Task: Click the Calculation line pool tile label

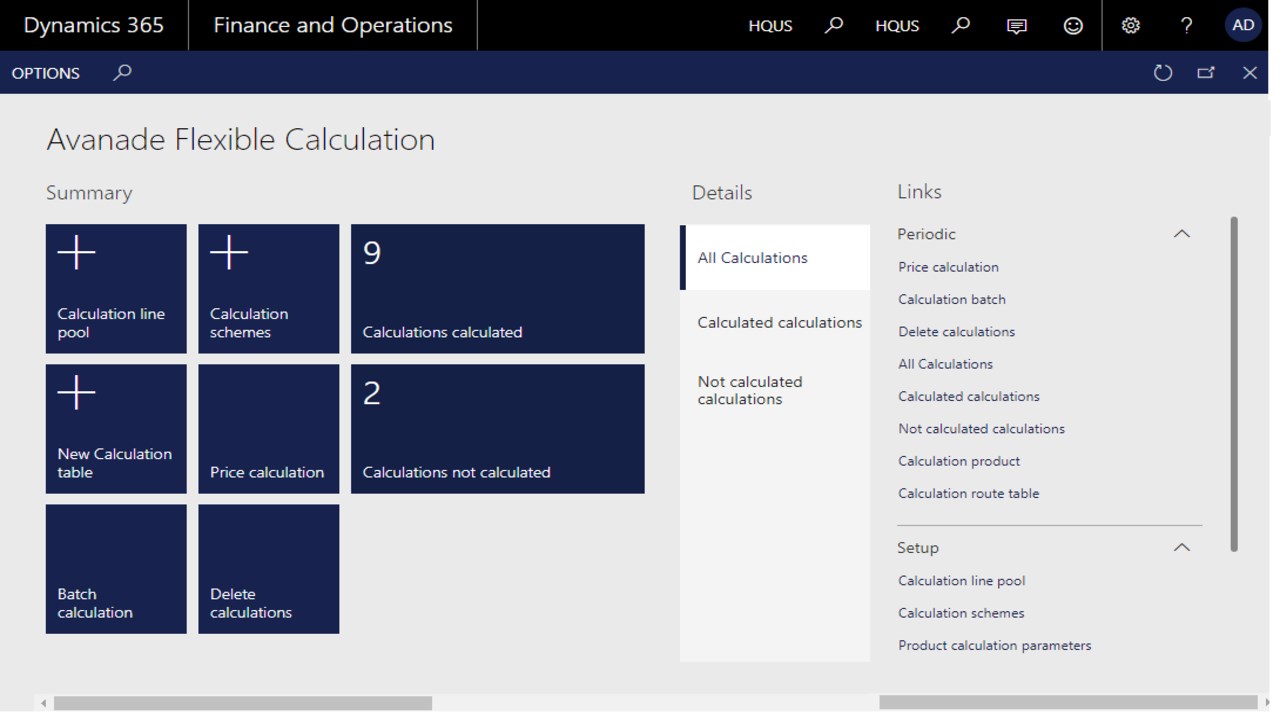Action: click(111, 323)
